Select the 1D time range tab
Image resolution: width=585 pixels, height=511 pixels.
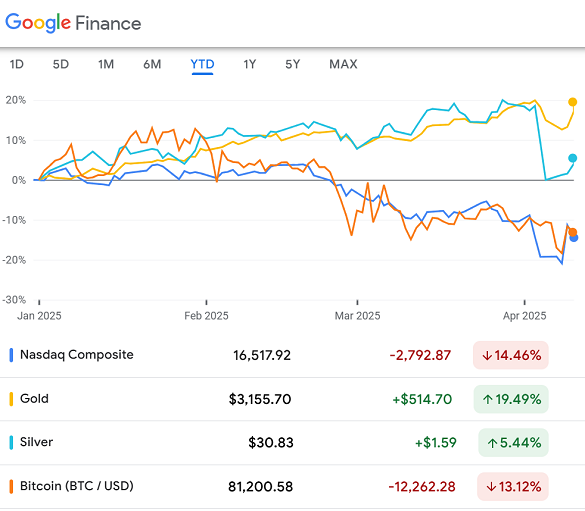coord(16,65)
